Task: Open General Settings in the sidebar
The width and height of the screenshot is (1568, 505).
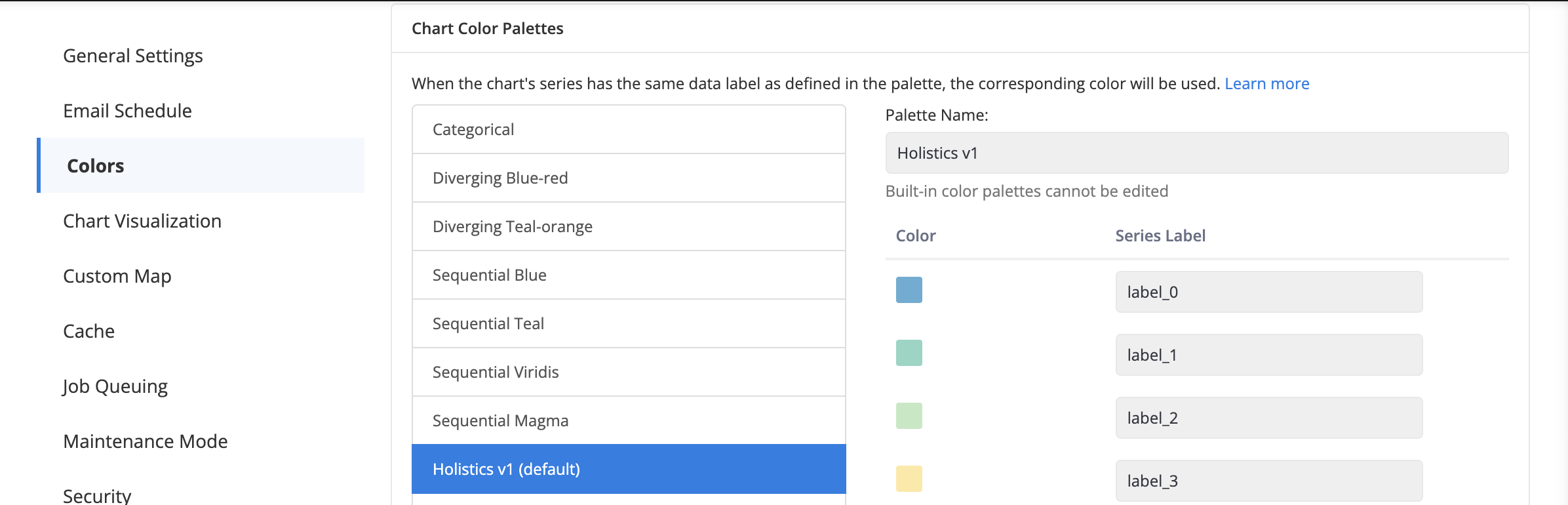Action: click(133, 56)
